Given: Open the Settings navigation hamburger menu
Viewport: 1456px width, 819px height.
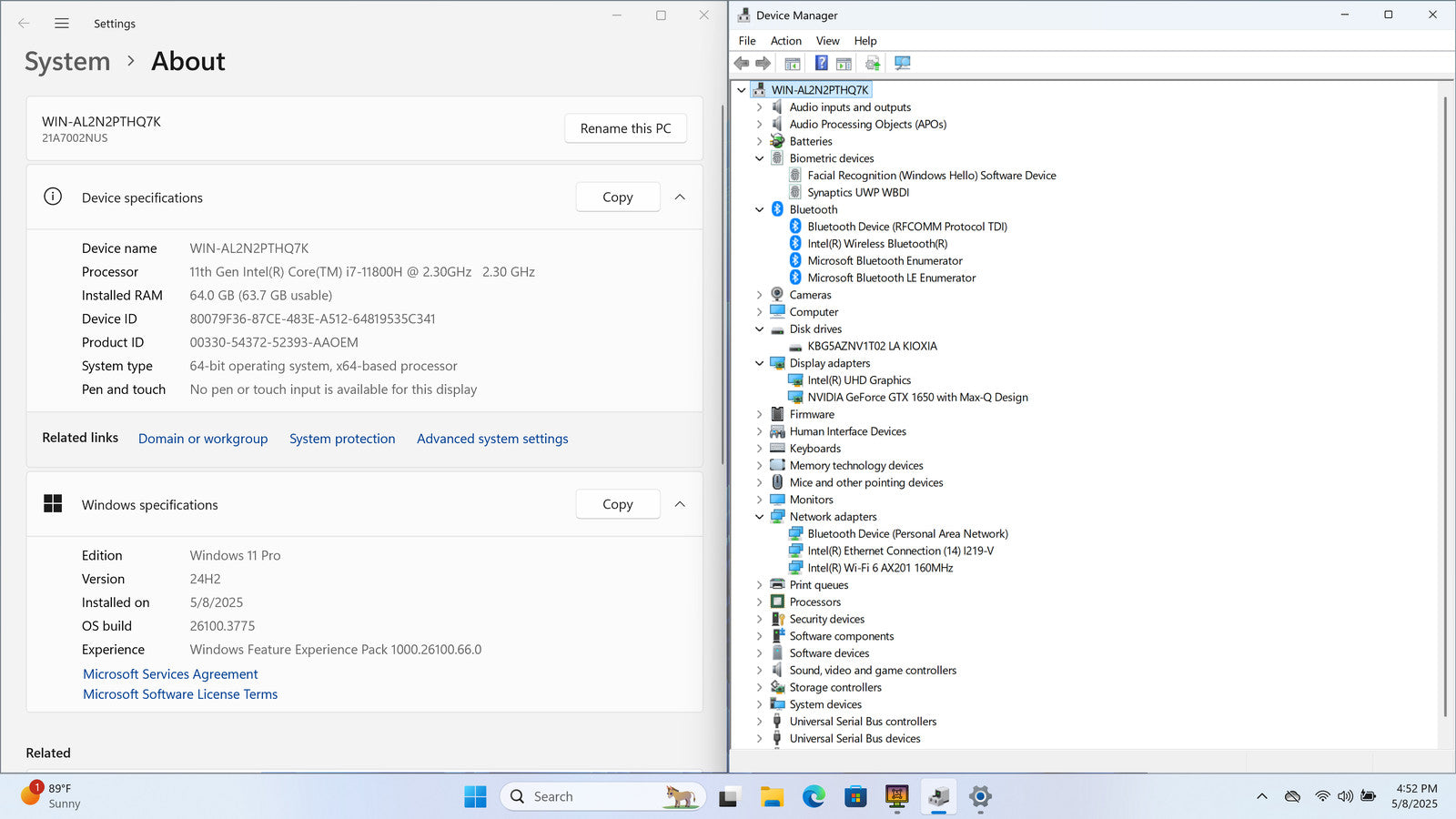Looking at the screenshot, I should tap(62, 24).
